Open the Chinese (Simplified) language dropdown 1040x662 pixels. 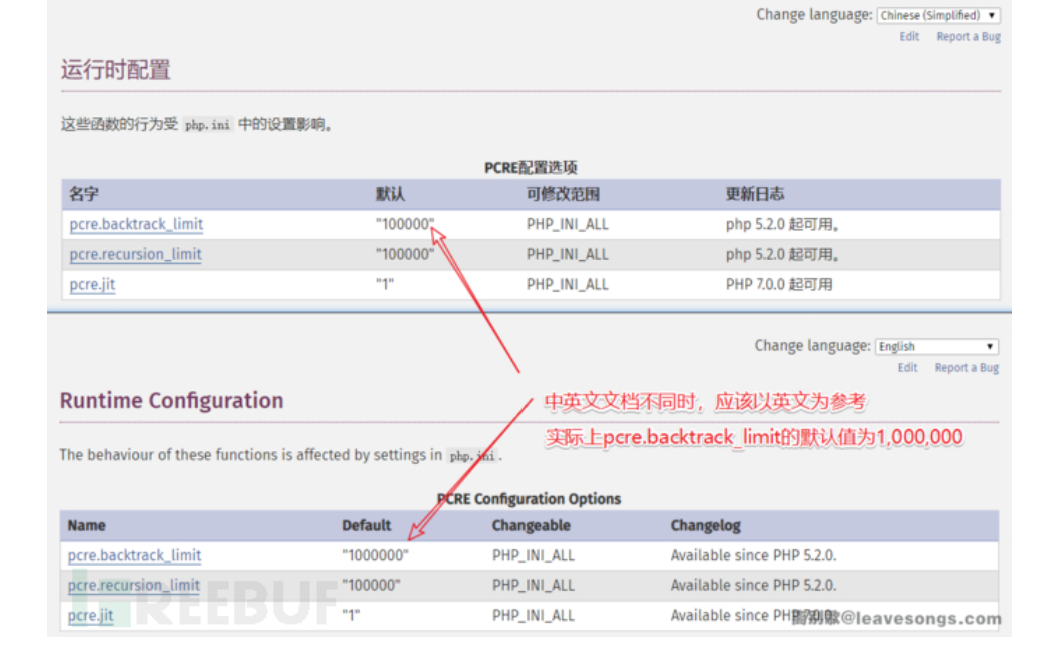coord(938,15)
